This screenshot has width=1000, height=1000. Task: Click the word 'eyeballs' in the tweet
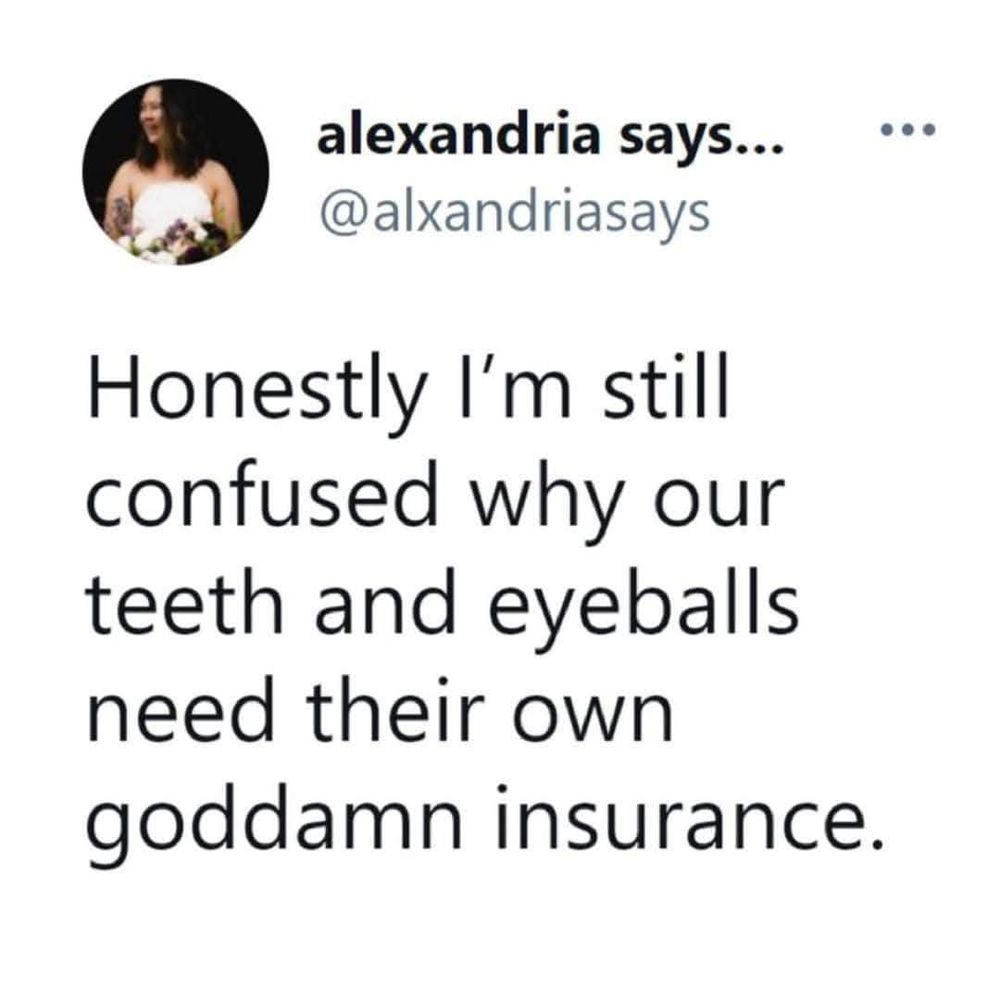pyautogui.click(x=643, y=606)
